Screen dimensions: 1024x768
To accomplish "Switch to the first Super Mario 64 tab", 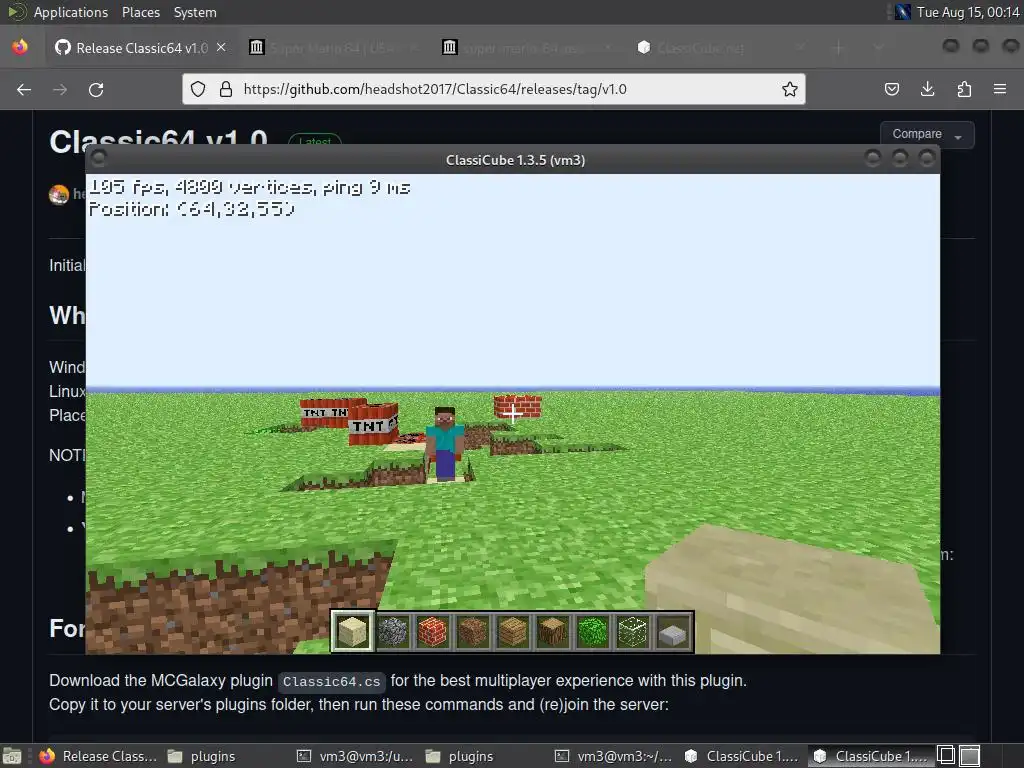I will 333,48.
